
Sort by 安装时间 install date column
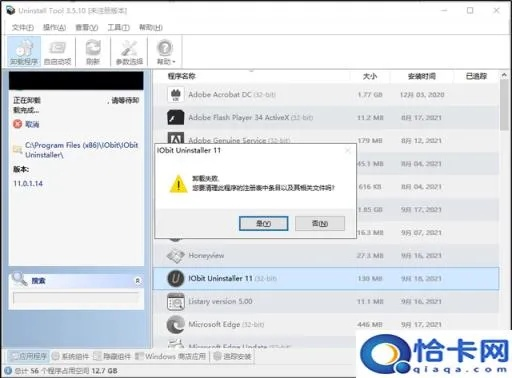422,76
